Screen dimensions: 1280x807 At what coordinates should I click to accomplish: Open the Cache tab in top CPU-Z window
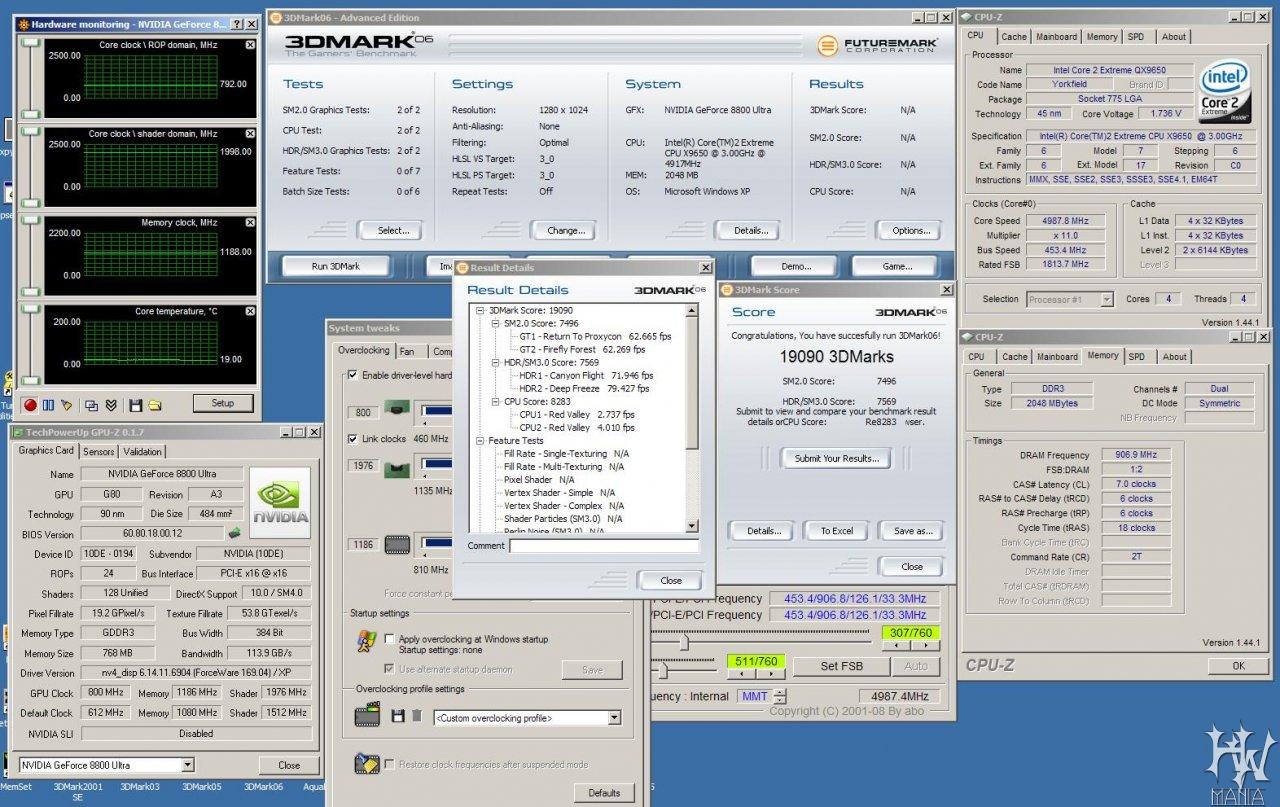tap(1014, 37)
